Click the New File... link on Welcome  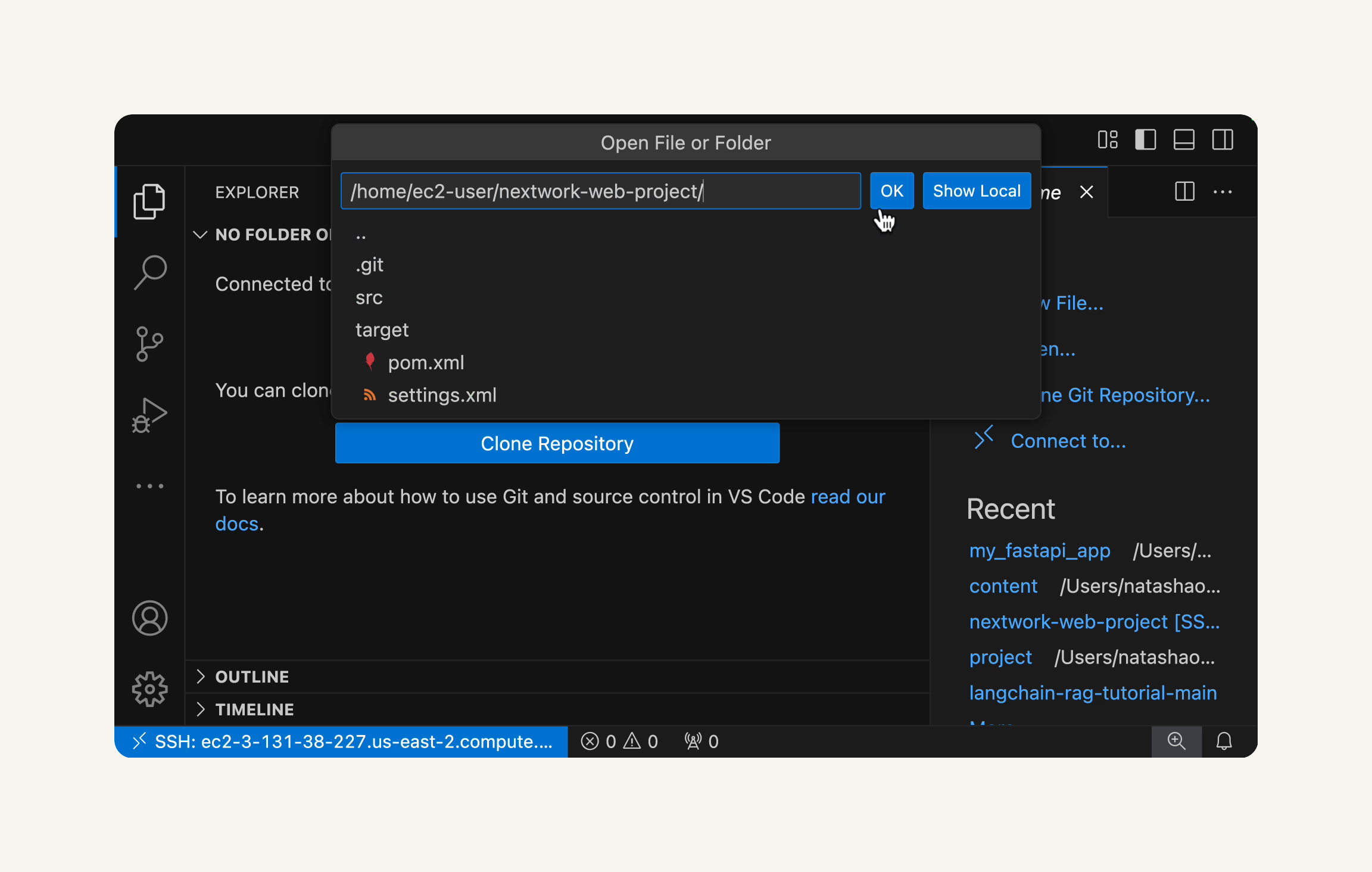click(1072, 303)
